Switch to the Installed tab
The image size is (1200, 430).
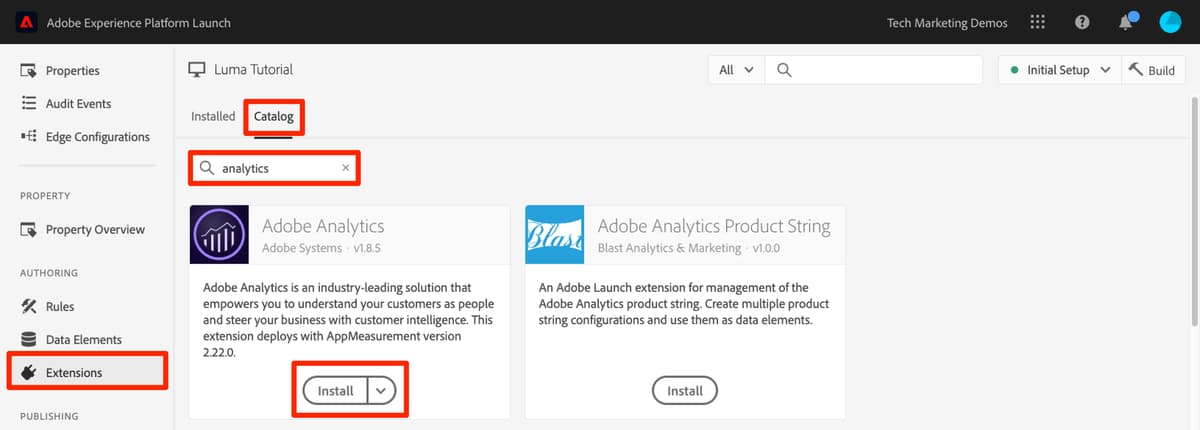tap(213, 116)
